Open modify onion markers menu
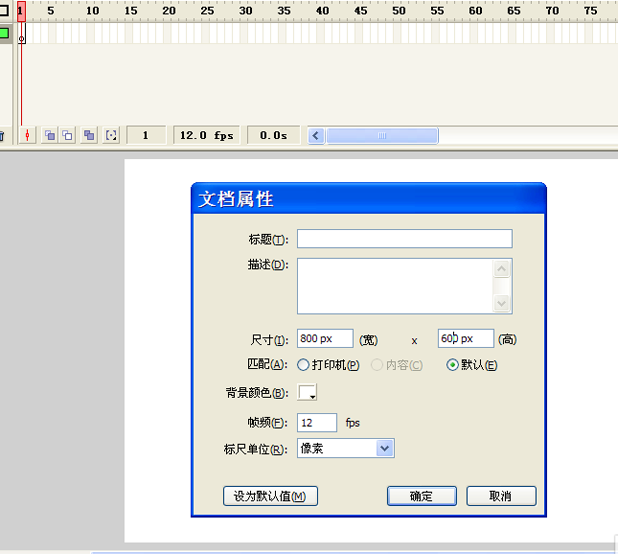Viewport: 618px width, 554px height. 111,136
